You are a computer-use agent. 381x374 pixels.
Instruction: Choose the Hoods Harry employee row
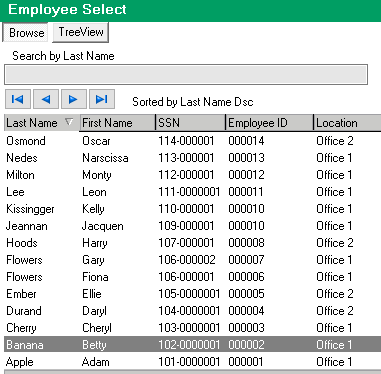coord(192,243)
